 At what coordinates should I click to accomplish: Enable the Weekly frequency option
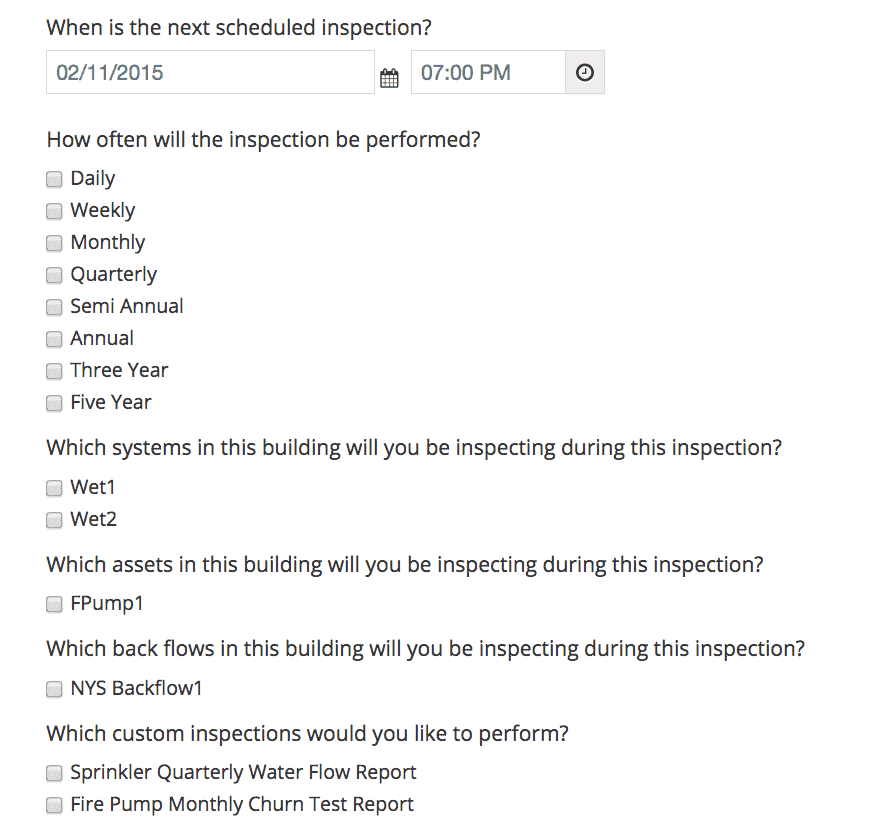coord(54,212)
